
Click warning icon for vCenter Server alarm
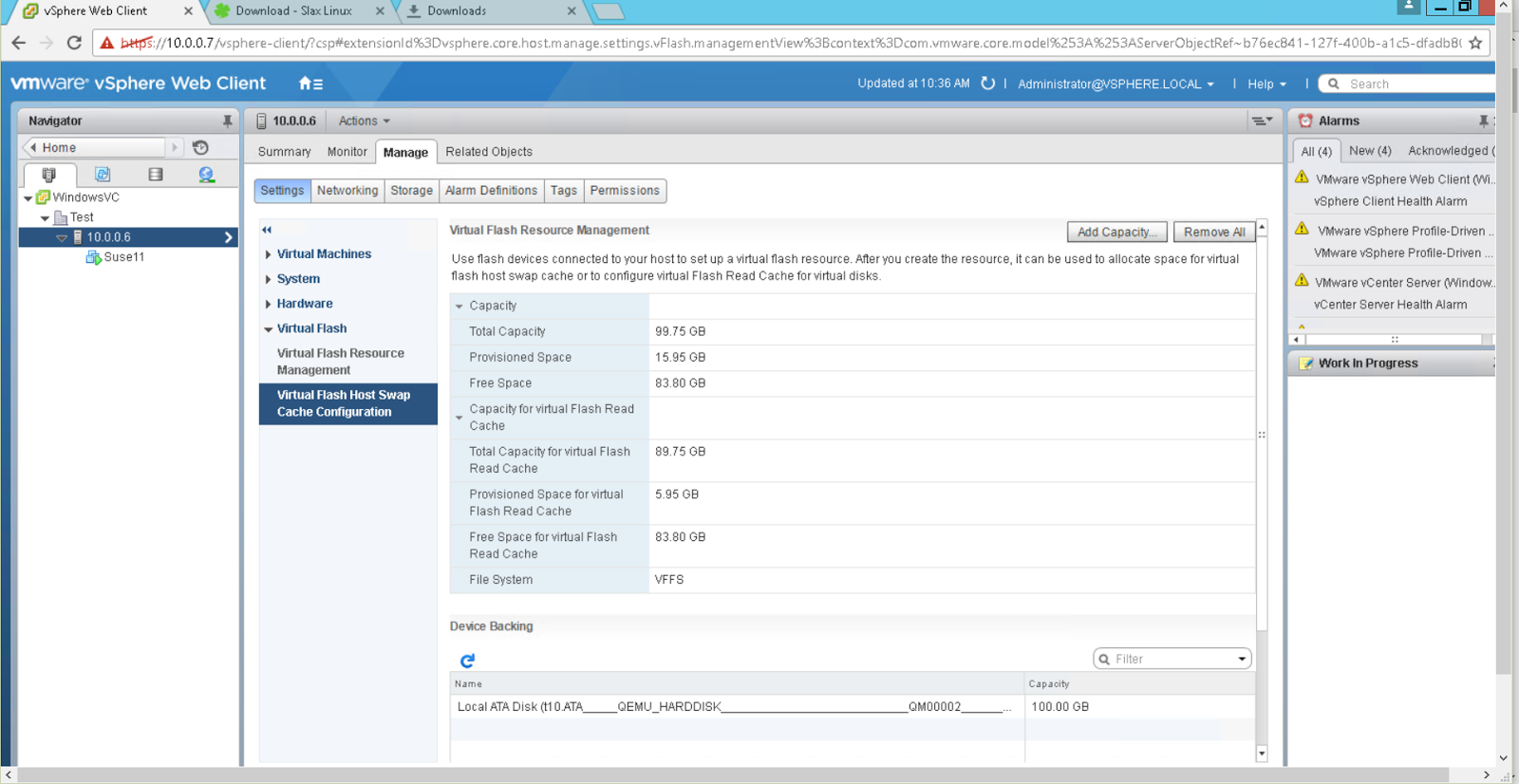point(1302,281)
